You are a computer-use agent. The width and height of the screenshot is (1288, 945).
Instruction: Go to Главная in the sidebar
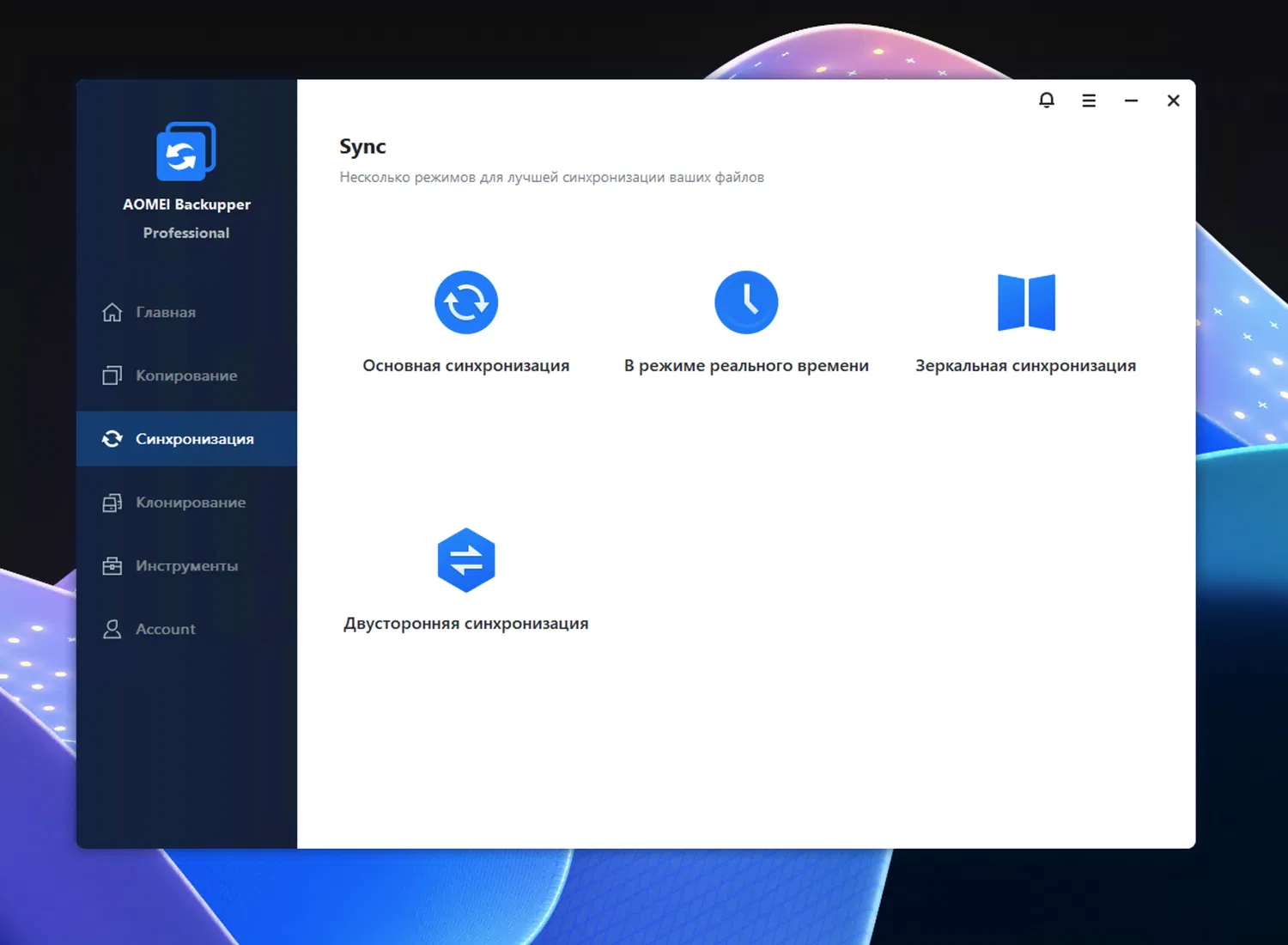(x=186, y=312)
